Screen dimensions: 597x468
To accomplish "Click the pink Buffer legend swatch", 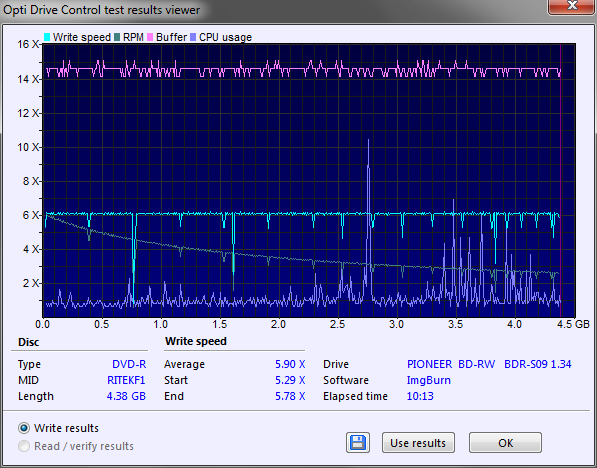I will point(150,37).
